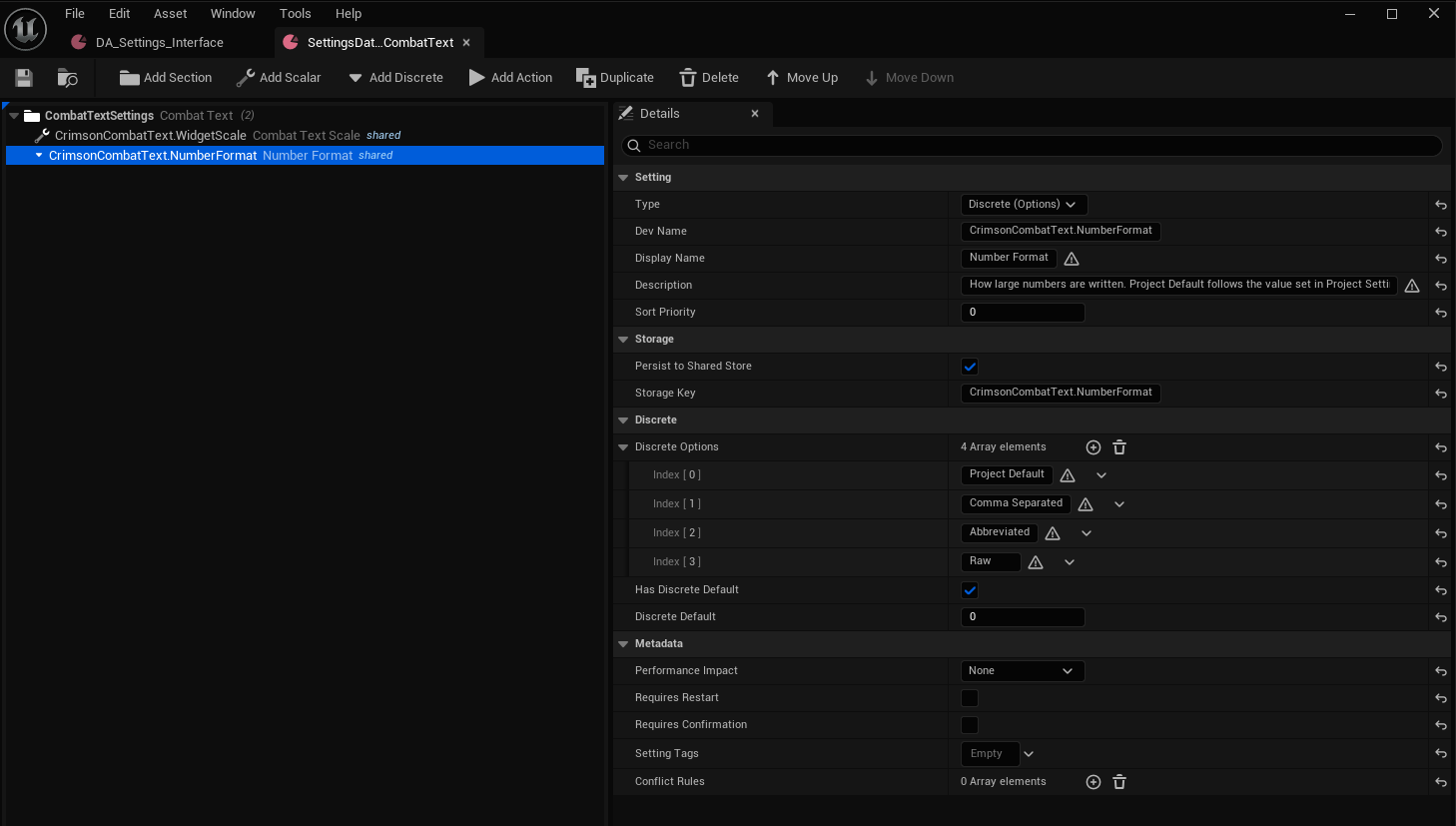Move the selected setting up
This screenshot has height=826, width=1456.
pos(802,78)
